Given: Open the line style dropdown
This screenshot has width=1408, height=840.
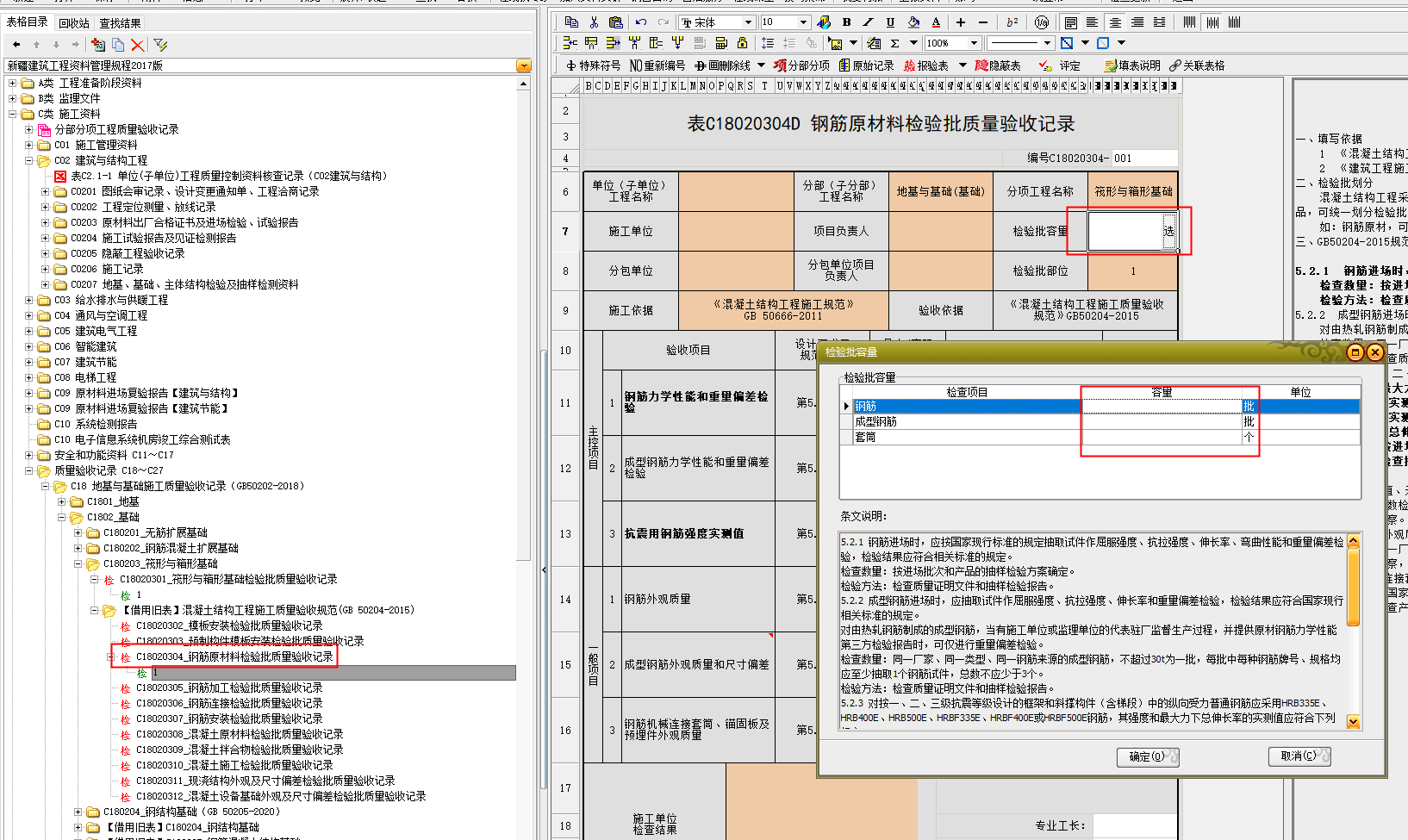Looking at the screenshot, I should (x=1047, y=43).
